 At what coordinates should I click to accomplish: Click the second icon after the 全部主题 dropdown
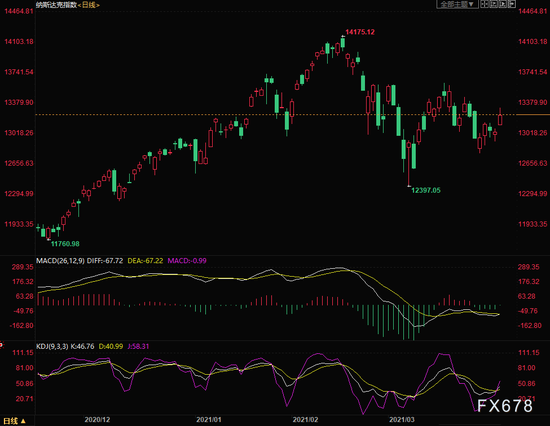494,4
